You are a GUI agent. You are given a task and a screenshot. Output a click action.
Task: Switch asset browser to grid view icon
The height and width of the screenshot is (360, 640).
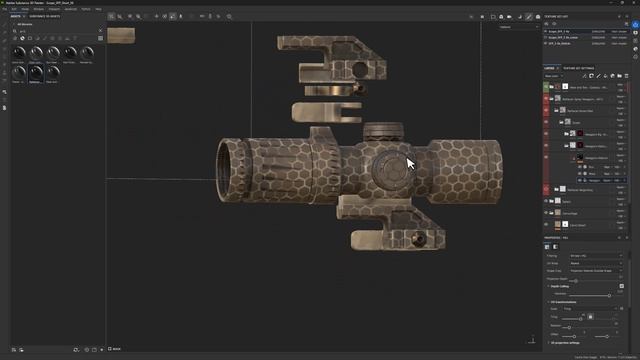pos(100,38)
